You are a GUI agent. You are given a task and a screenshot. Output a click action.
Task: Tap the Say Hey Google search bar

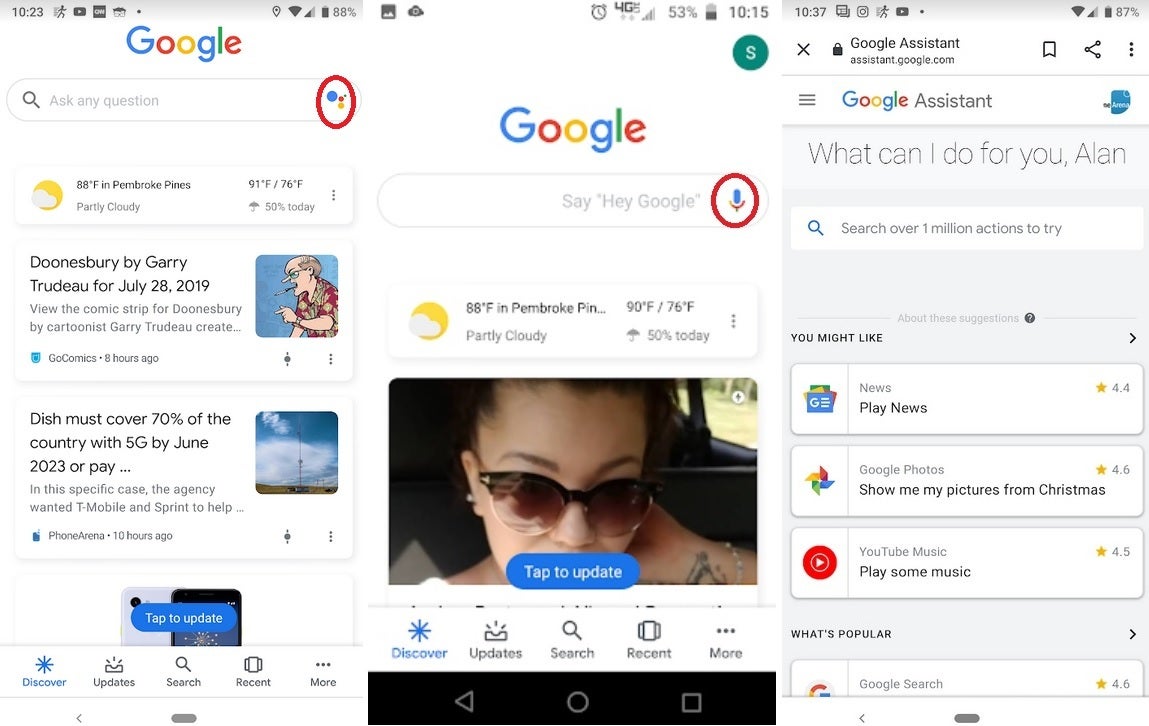[x=572, y=201]
